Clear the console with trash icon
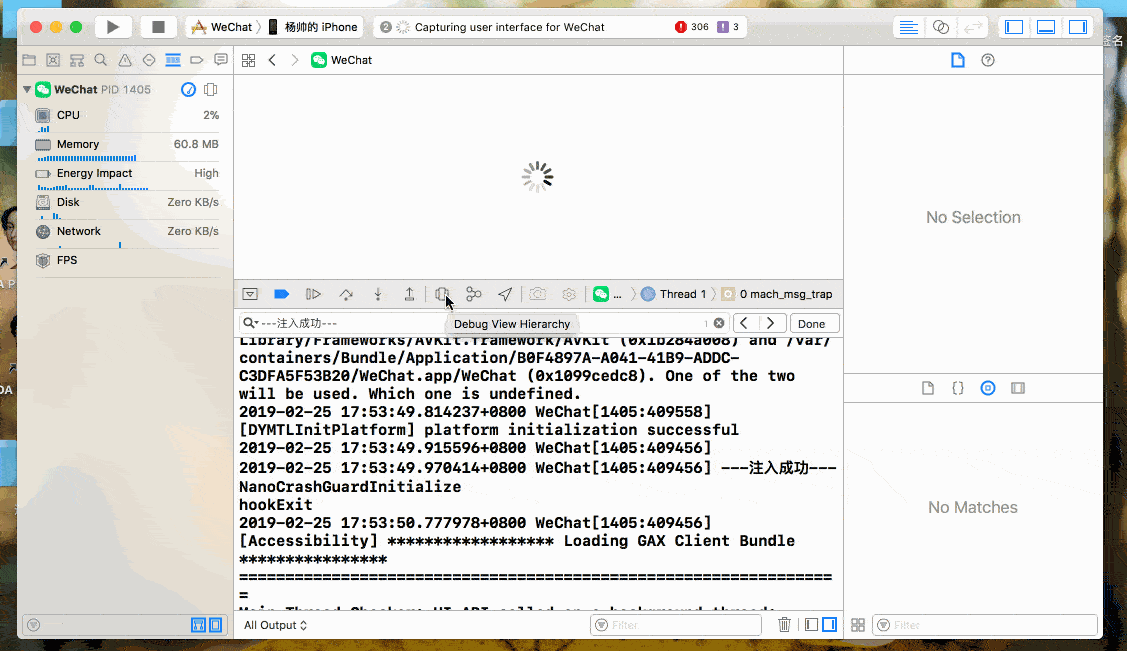The height and width of the screenshot is (651, 1127). click(785, 625)
